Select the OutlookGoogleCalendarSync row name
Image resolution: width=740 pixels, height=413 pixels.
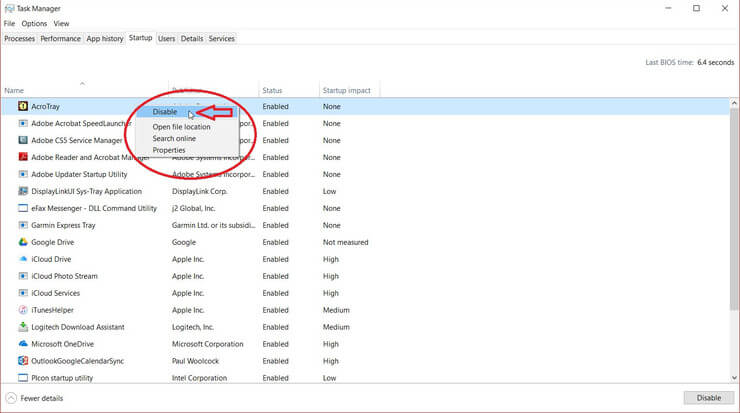pos(77,361)
